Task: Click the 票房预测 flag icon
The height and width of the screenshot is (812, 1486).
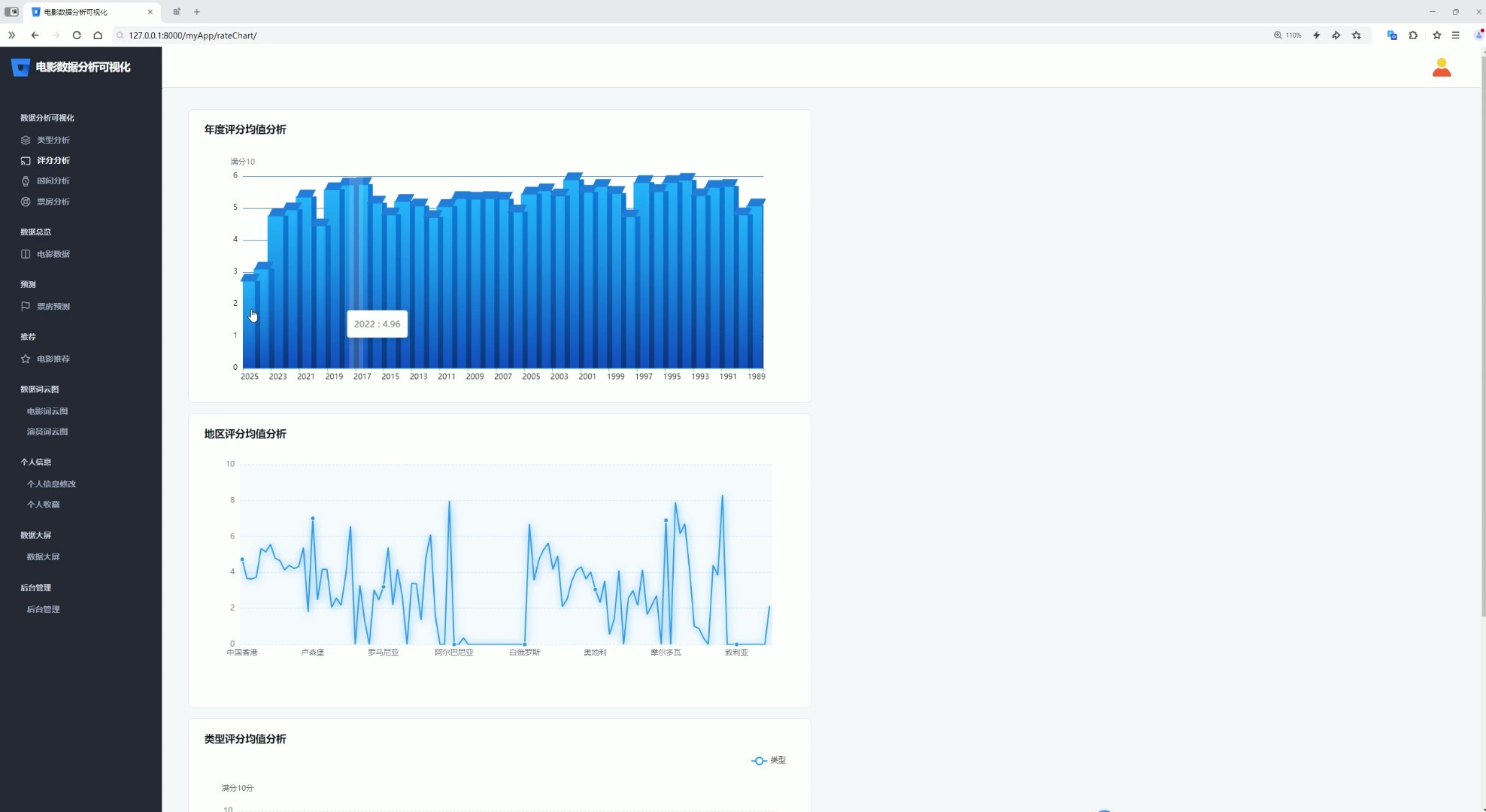Action: pyautogui.click(x=26, y=306)
